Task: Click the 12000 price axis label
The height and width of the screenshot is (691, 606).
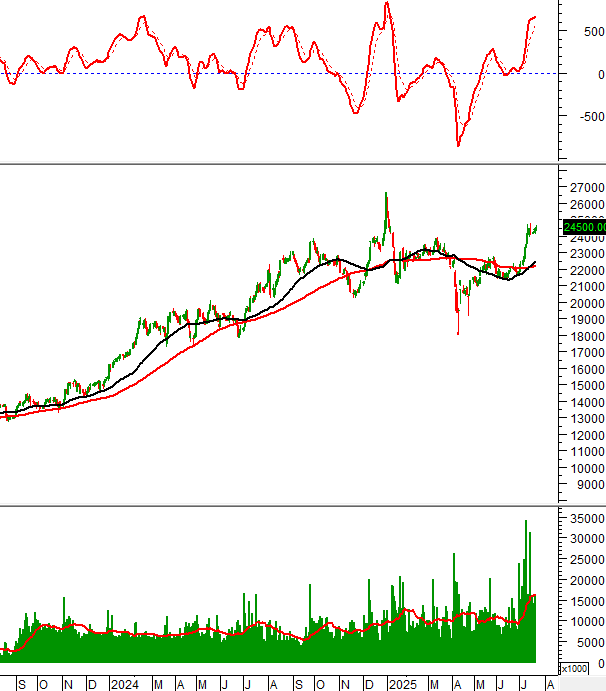Action: (587, 436)
